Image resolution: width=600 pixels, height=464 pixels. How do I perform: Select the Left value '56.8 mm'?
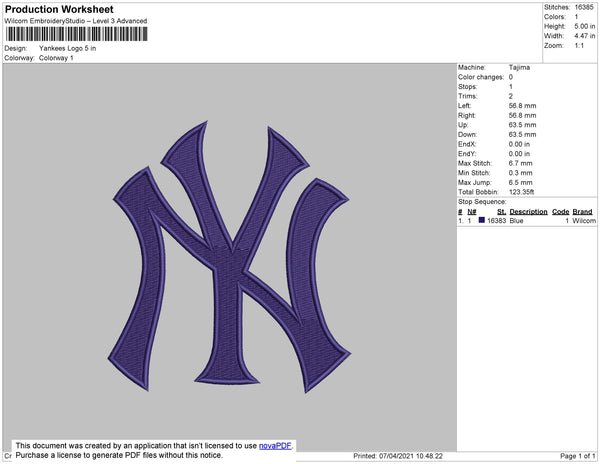click(522, 106)
